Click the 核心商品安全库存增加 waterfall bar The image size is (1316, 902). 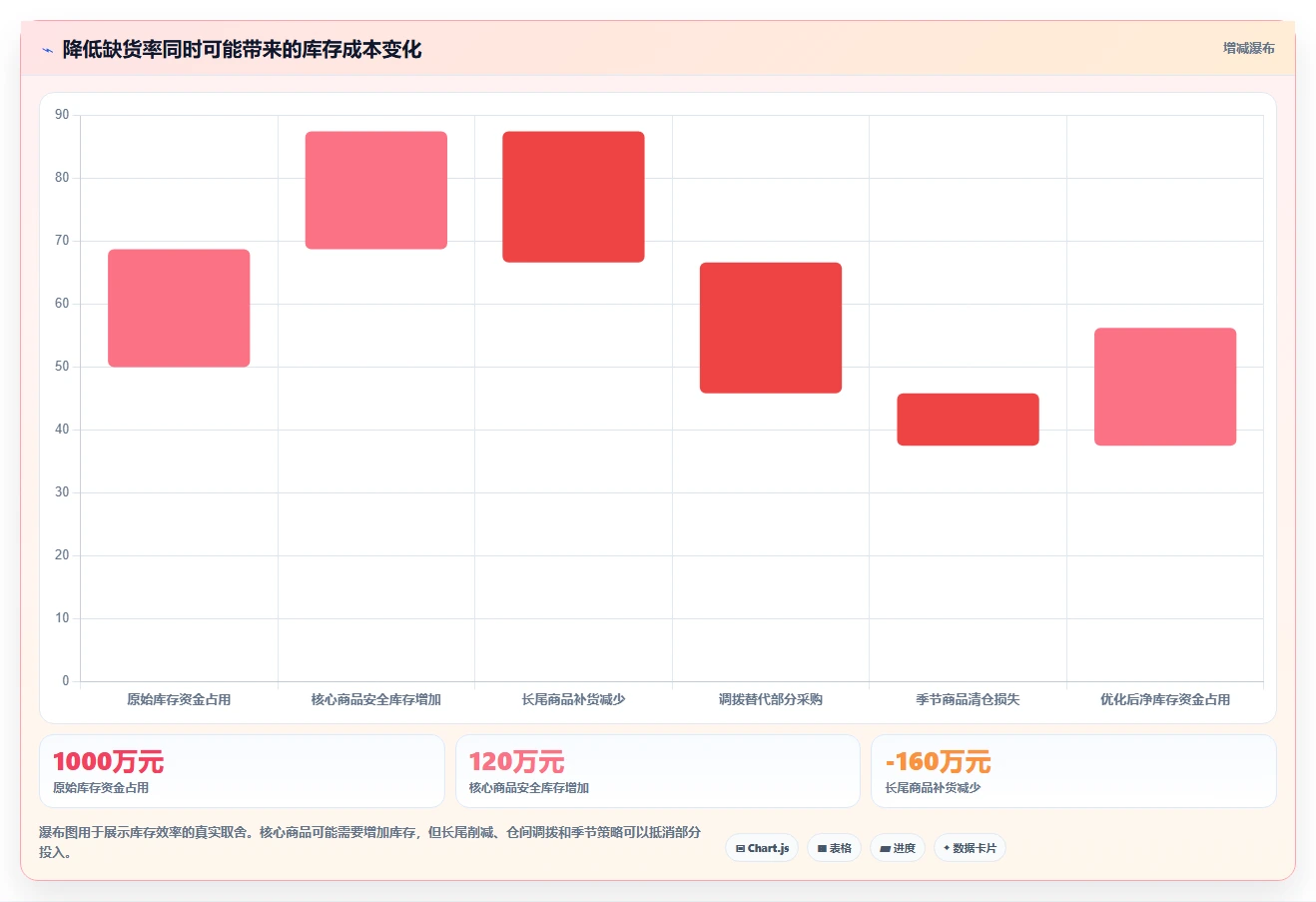(376, 190)
